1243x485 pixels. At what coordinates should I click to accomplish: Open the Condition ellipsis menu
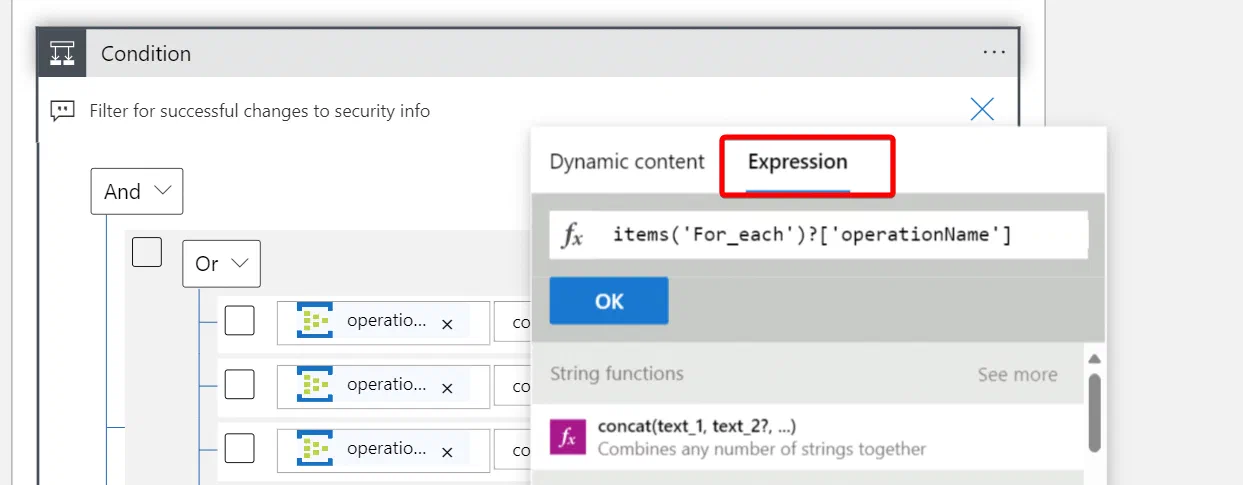pos(993,53)
